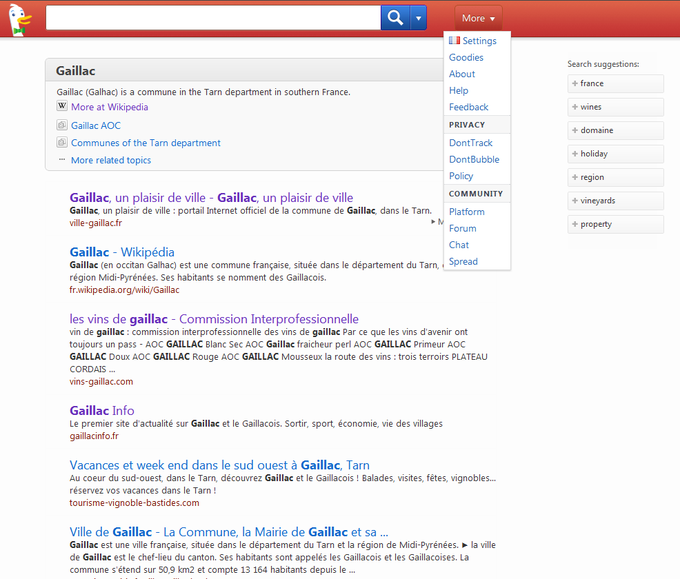Add the wines search suggestion
The image size is (680, 579).
tap(615, 107)
